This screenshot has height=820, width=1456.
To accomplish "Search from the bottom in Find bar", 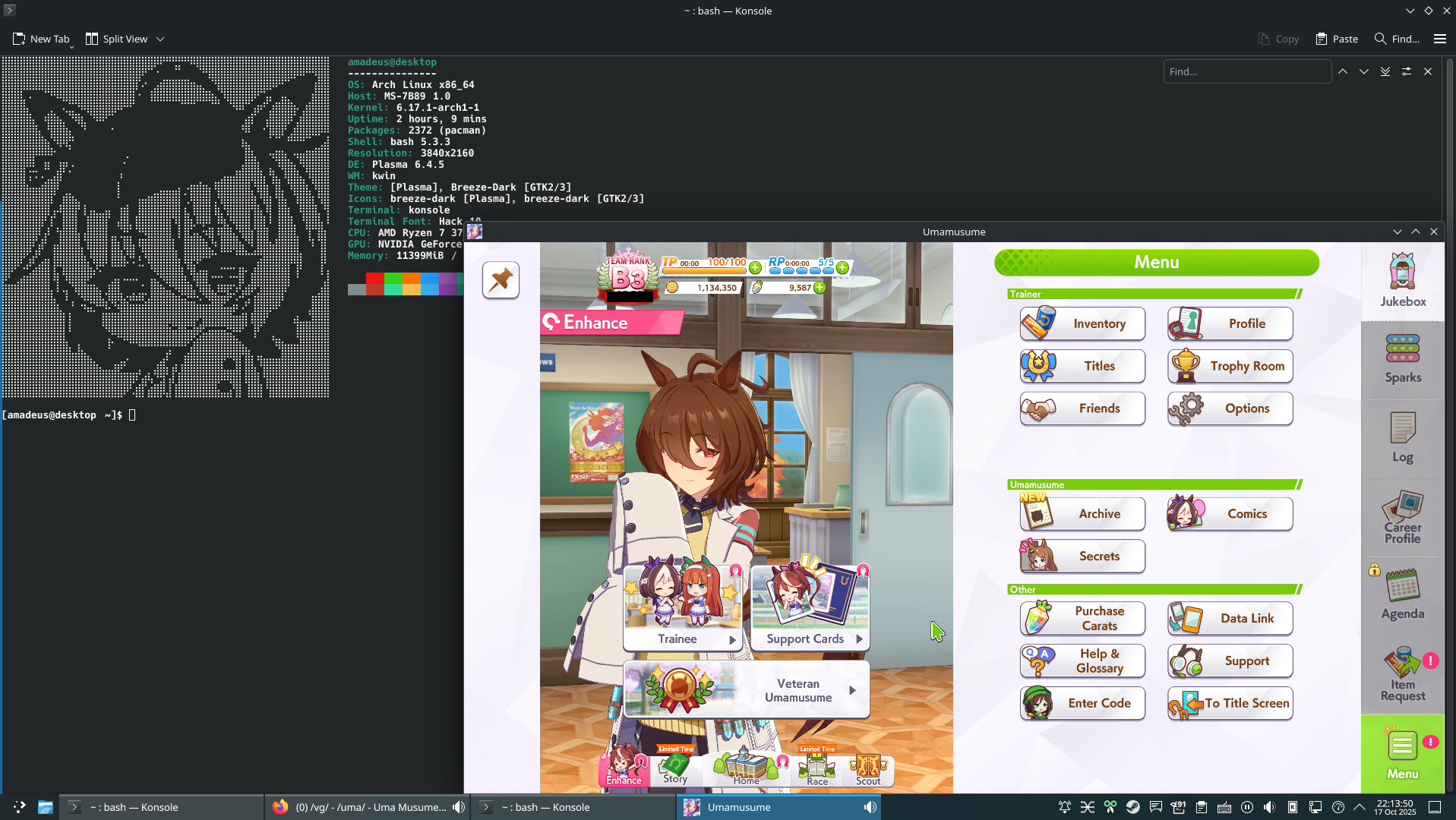I will tap(1385, 71).
